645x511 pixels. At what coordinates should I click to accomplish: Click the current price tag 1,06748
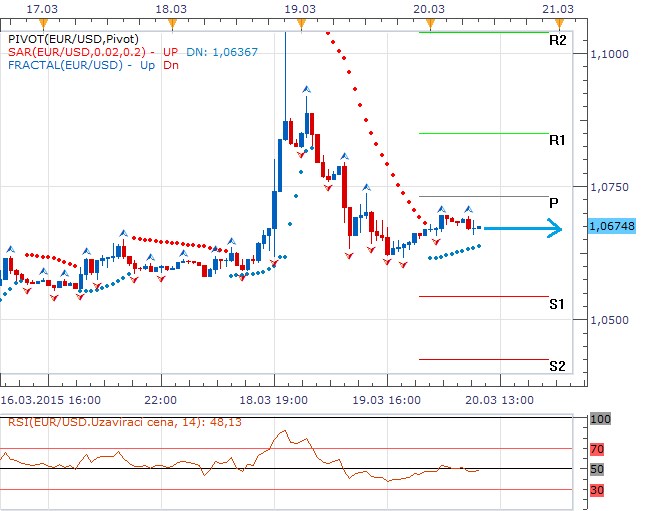pos(615,227)
